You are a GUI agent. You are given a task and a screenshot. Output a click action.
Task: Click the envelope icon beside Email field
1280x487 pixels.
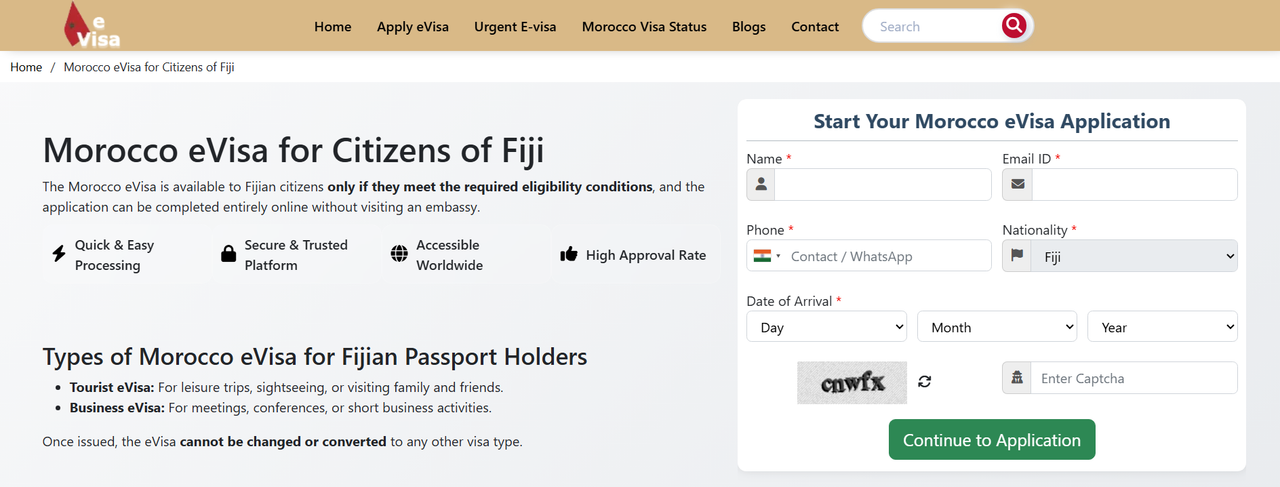click(1018, 184)
